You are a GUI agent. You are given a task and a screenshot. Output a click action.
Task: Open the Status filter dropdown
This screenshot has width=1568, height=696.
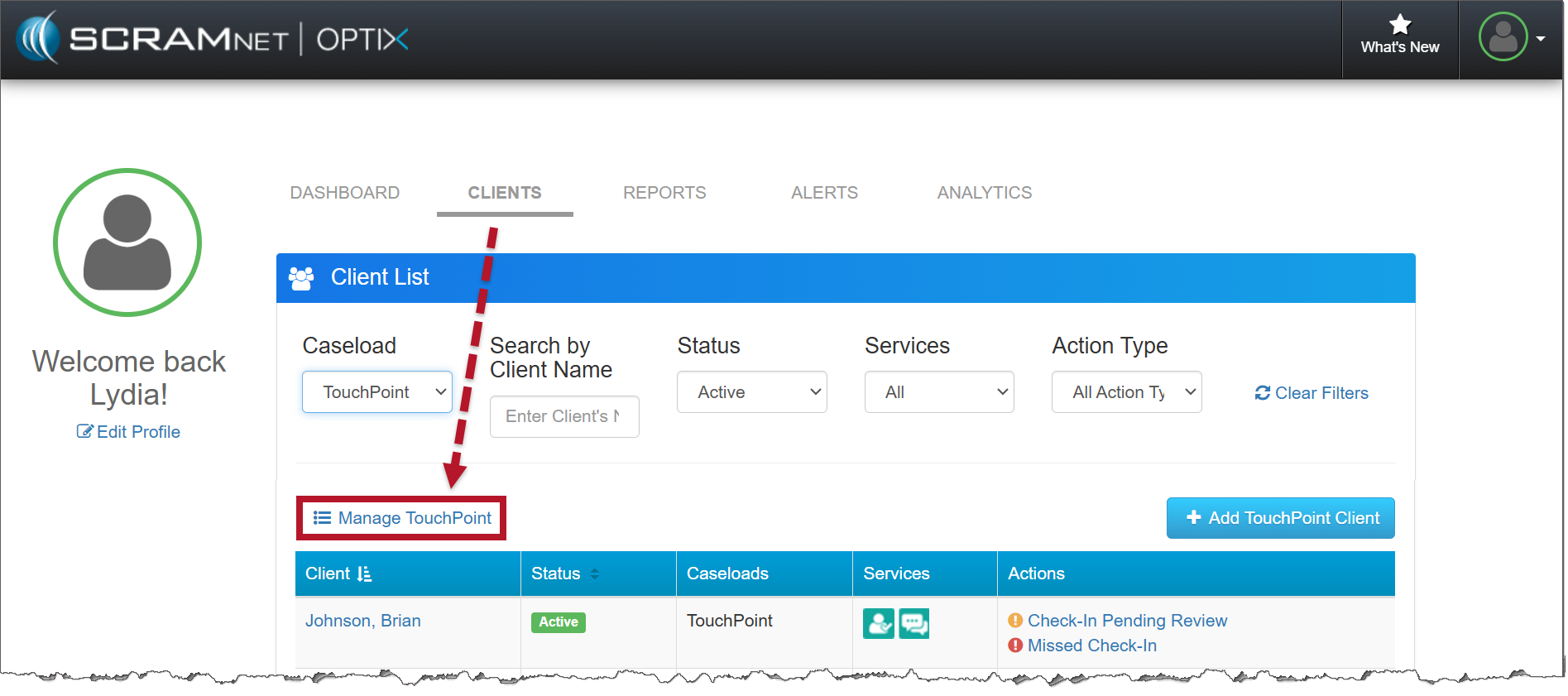(x=751, y=392)
